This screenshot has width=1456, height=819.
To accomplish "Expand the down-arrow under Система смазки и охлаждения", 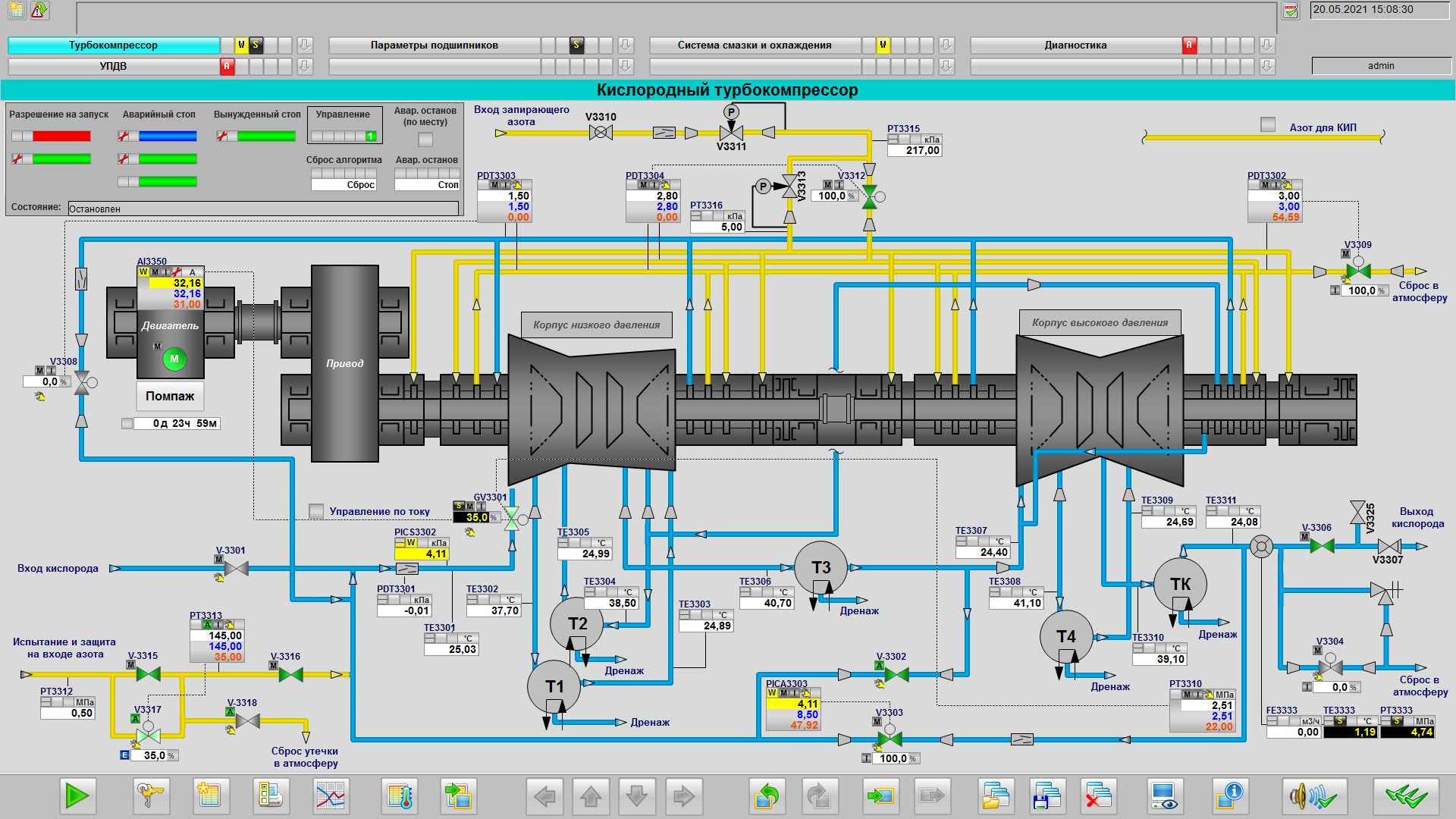I will [x=946, y=67].
